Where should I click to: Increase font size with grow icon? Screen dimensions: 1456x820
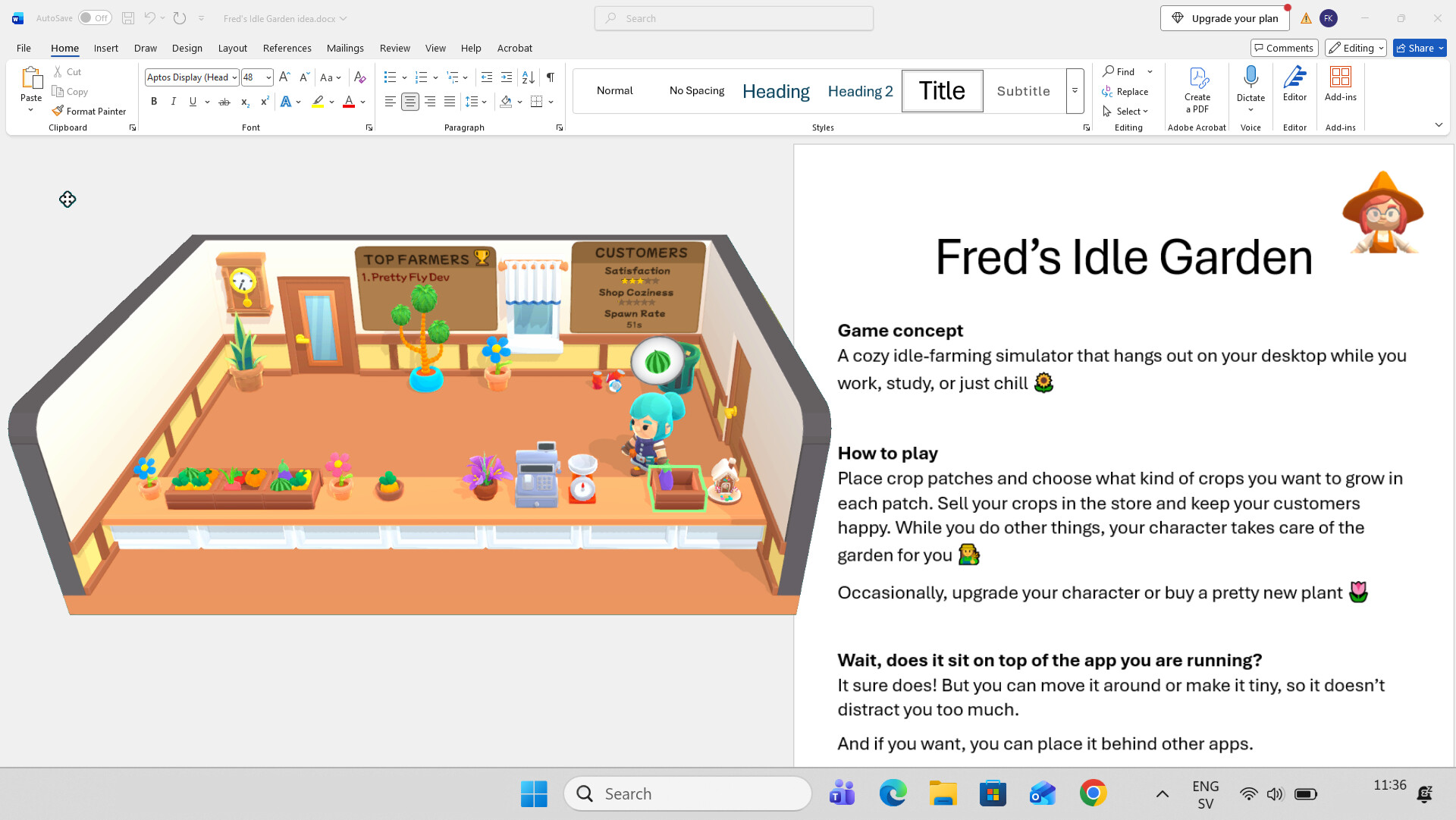pos(284,77)
